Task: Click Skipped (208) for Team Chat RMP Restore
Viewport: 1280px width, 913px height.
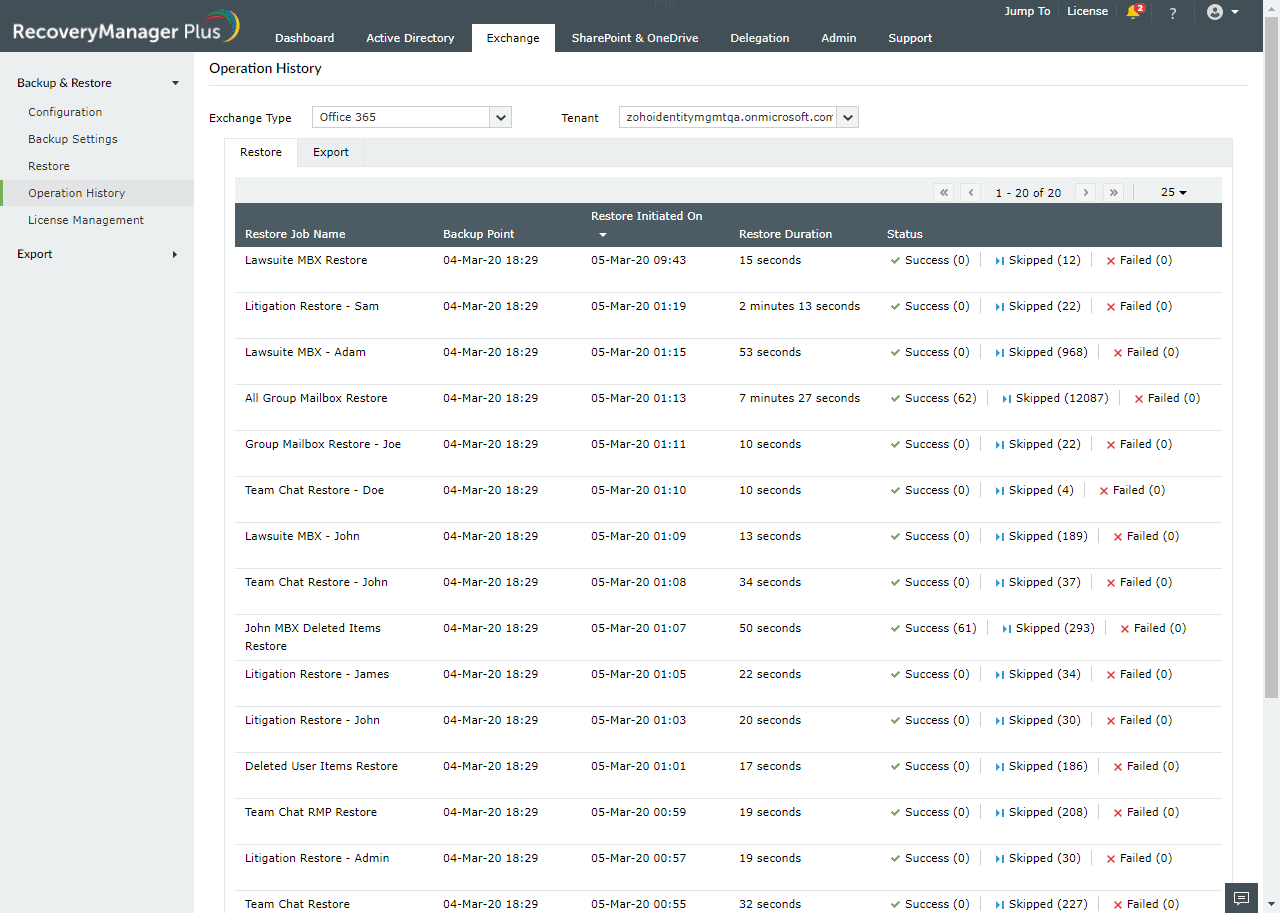Action: [1048, 812]
